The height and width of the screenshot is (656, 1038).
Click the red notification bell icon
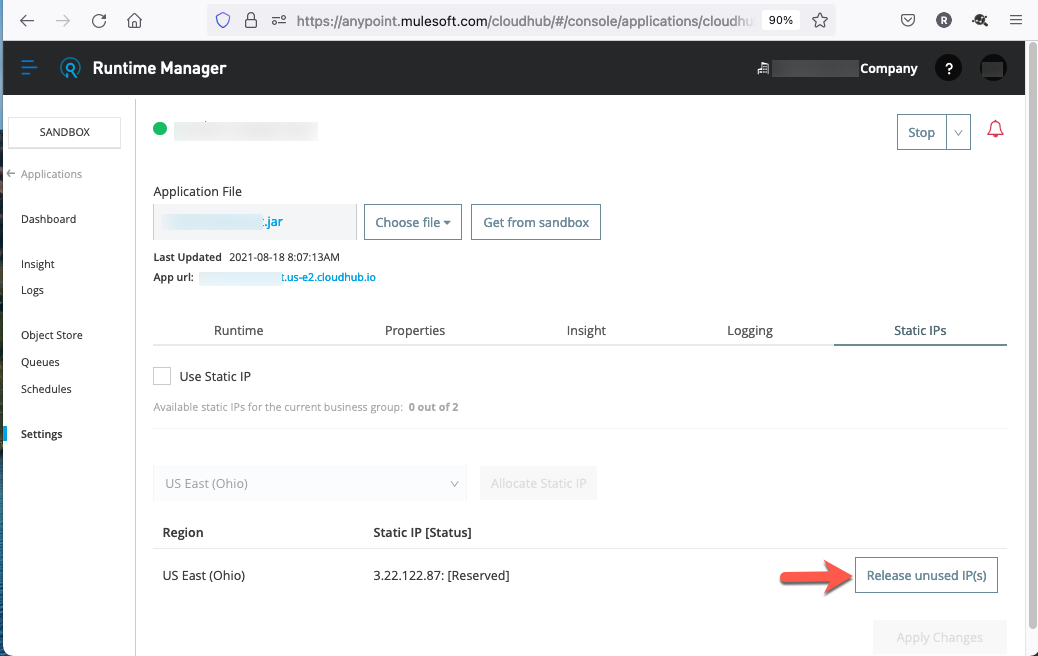click(995, 130)
